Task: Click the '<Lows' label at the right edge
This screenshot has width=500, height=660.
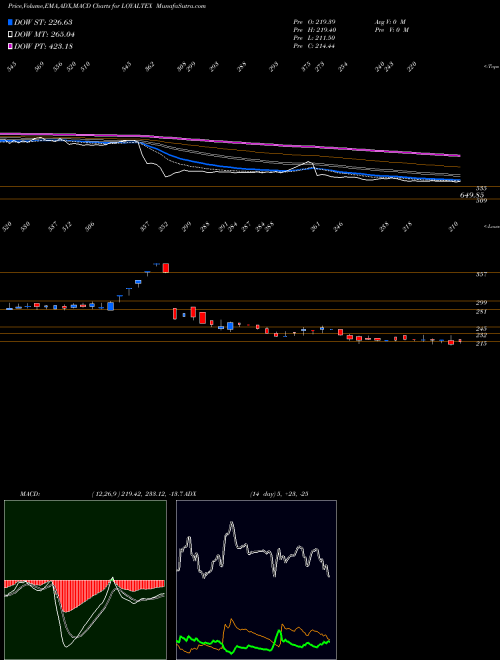Action: tap(492, 226)
